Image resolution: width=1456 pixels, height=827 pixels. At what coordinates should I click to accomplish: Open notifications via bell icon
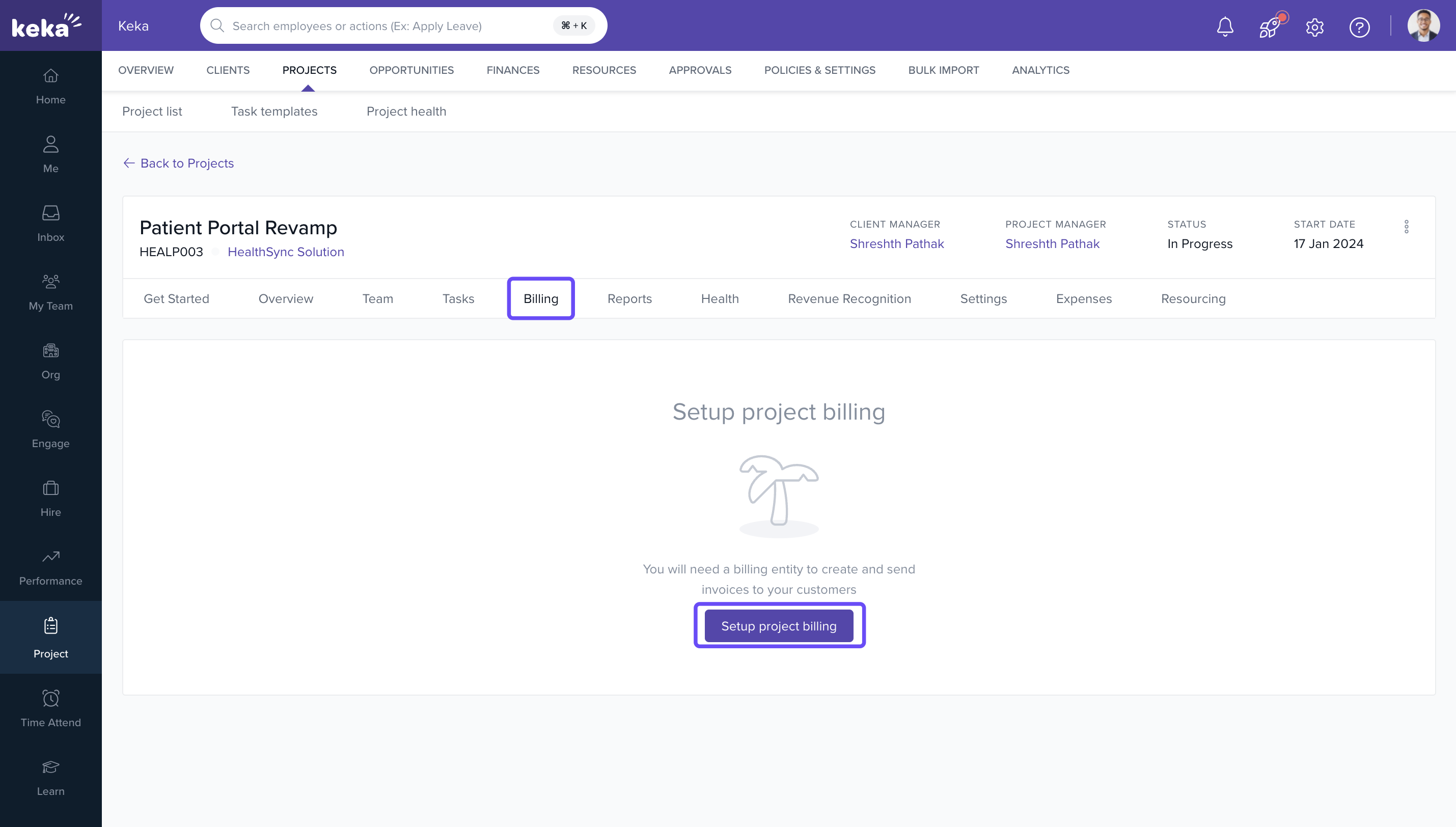pyautogui.click(x=1224, y=26)
